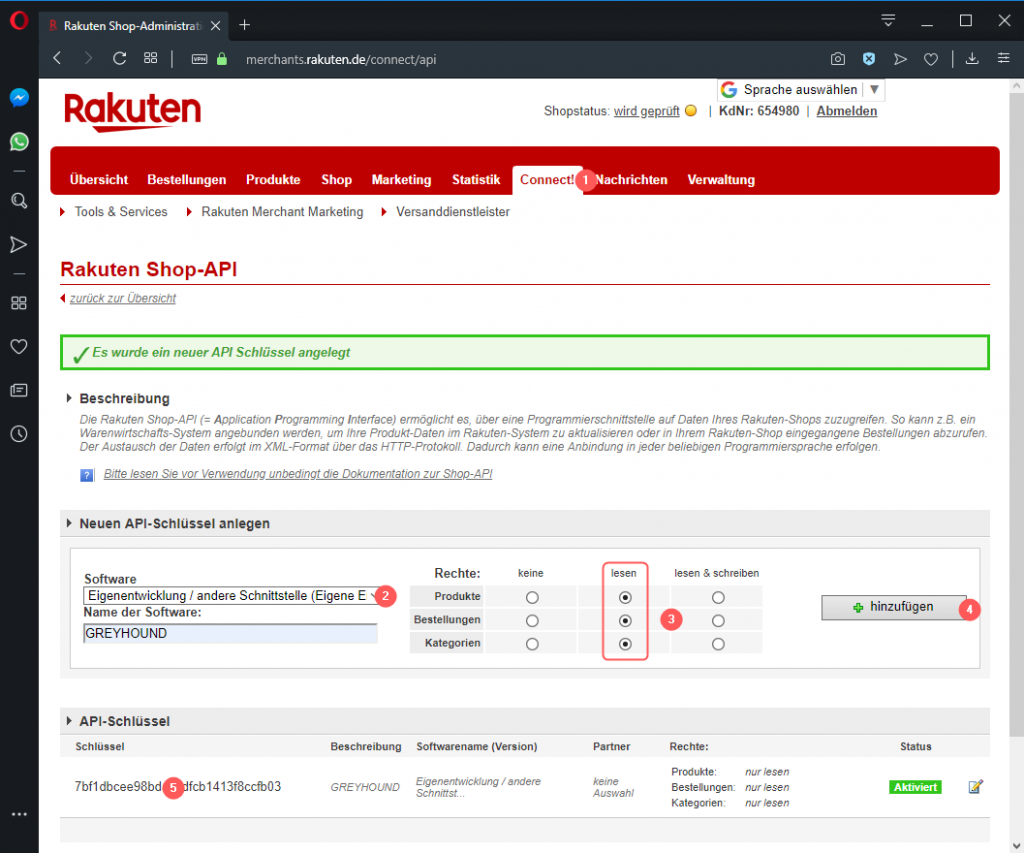The width and height of the screenshot is (1024, 853).
Task: Open the Übersicht navigation tab
Action: [99, 180]
